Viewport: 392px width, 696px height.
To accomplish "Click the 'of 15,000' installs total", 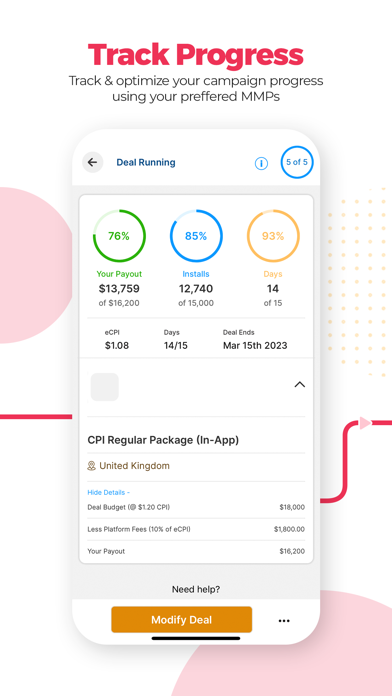I will pyautogui.click(x=196, y=303).
